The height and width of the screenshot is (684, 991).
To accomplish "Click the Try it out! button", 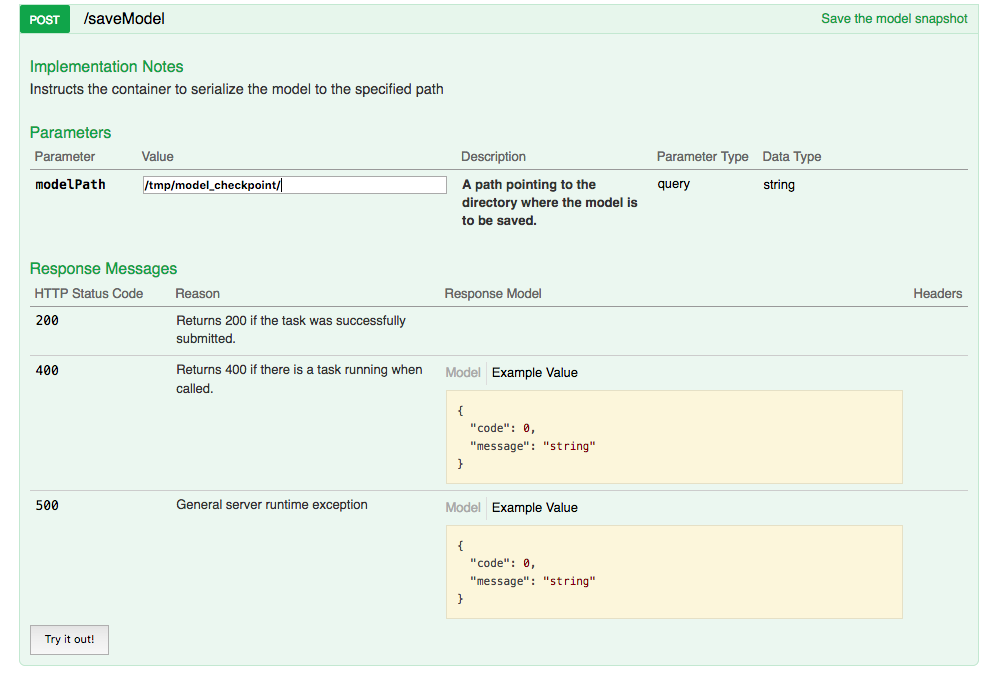I will click(x=70, y=640).
